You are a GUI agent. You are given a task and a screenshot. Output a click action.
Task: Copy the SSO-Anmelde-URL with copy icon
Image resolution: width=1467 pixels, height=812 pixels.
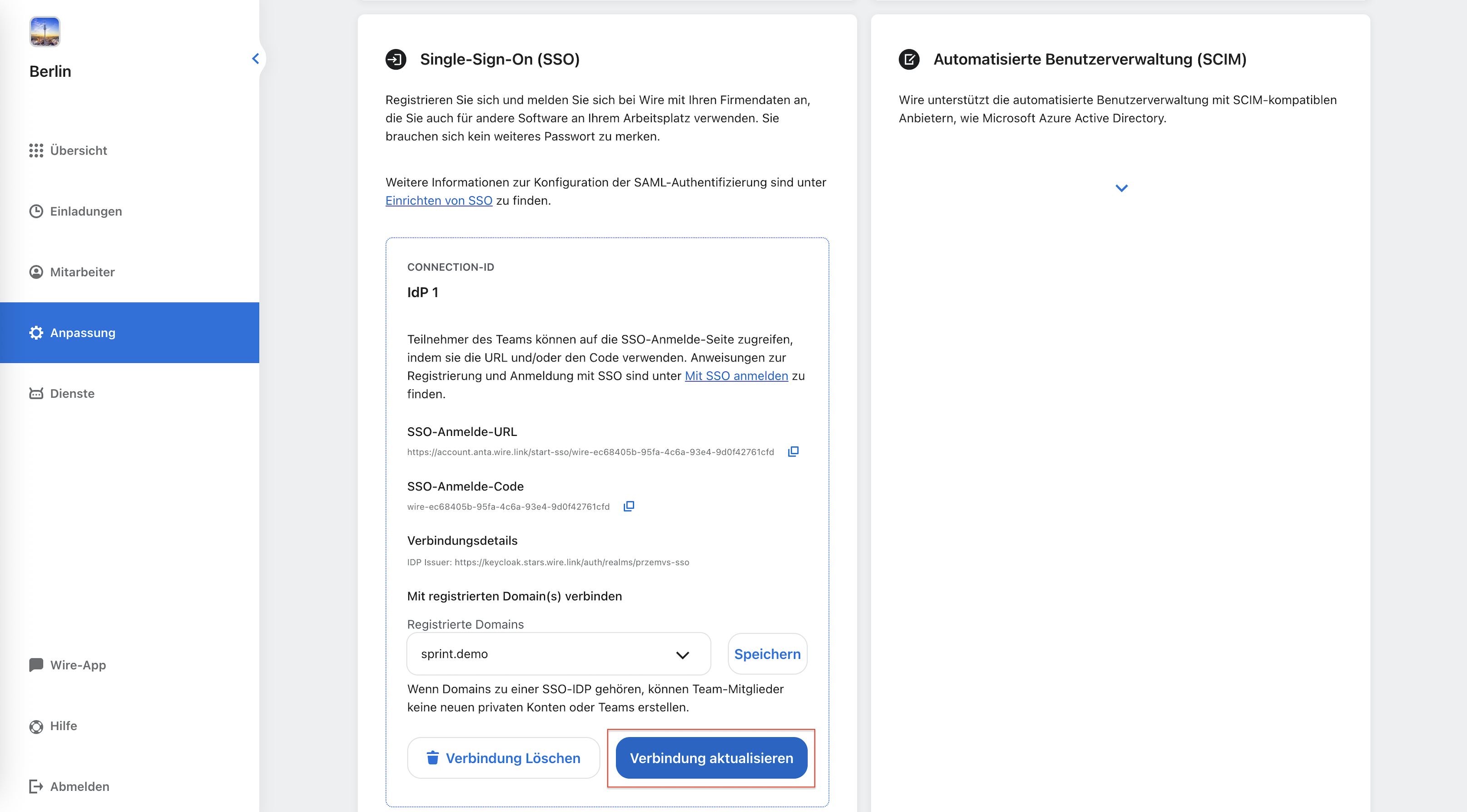point(793,451)
